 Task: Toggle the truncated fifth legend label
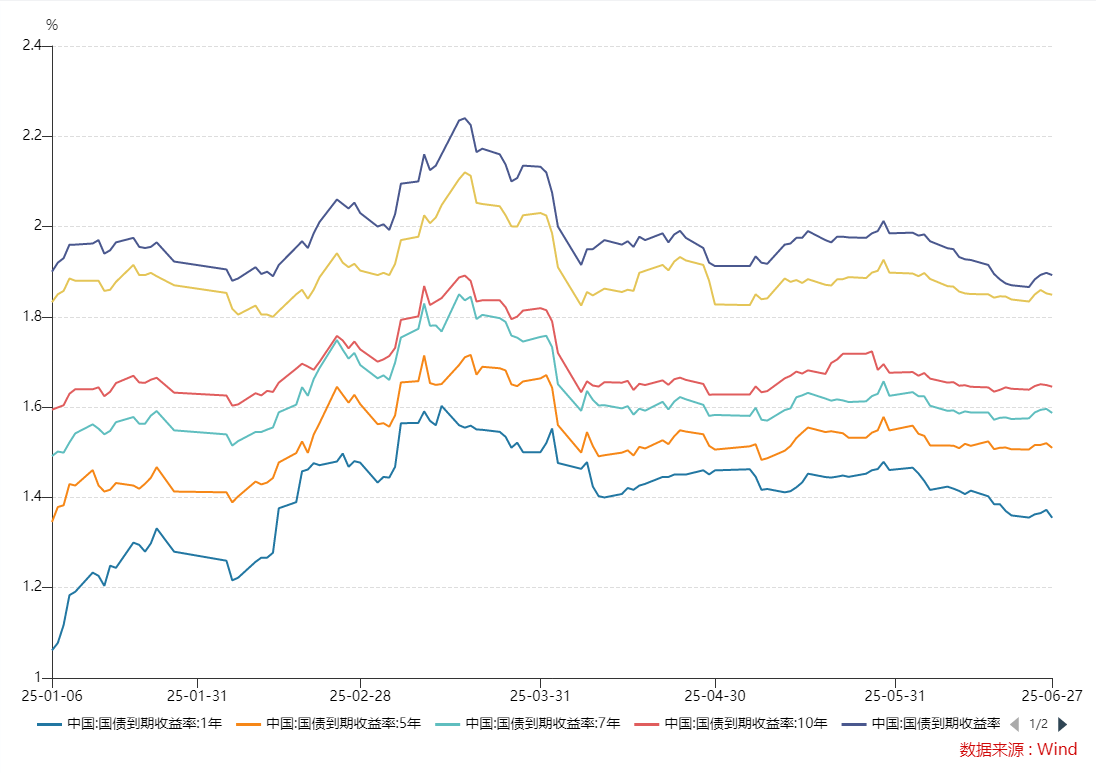point(935,724)
